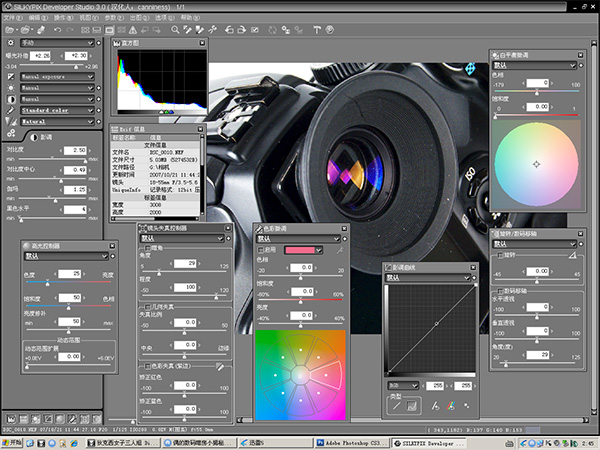
Task: Open the 文件 File menu
Action: [13, 18]
